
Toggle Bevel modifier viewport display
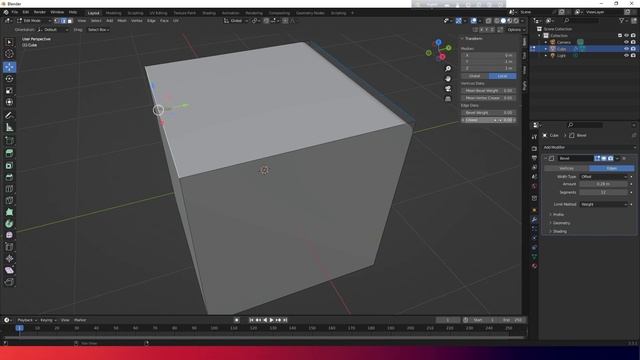coord(604,158)
